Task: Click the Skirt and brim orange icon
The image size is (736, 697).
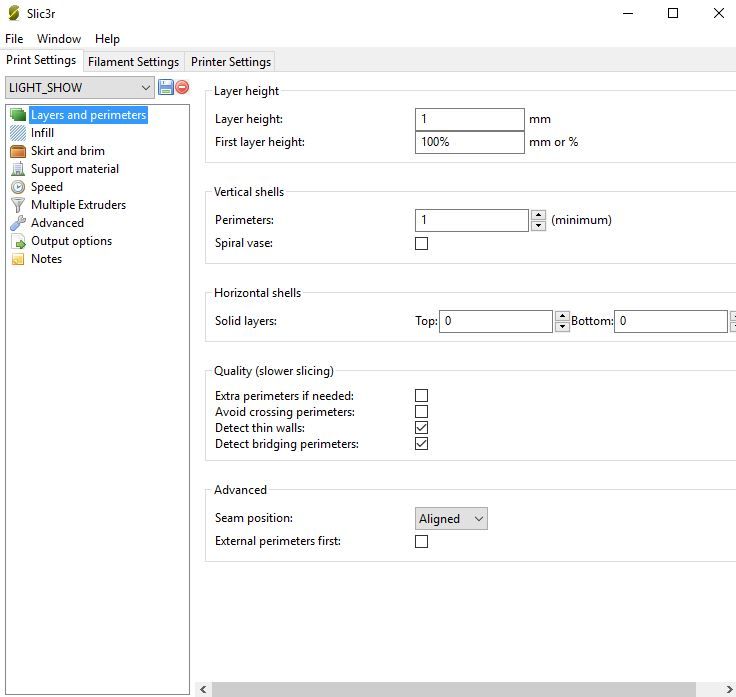Action: (18, 151)
